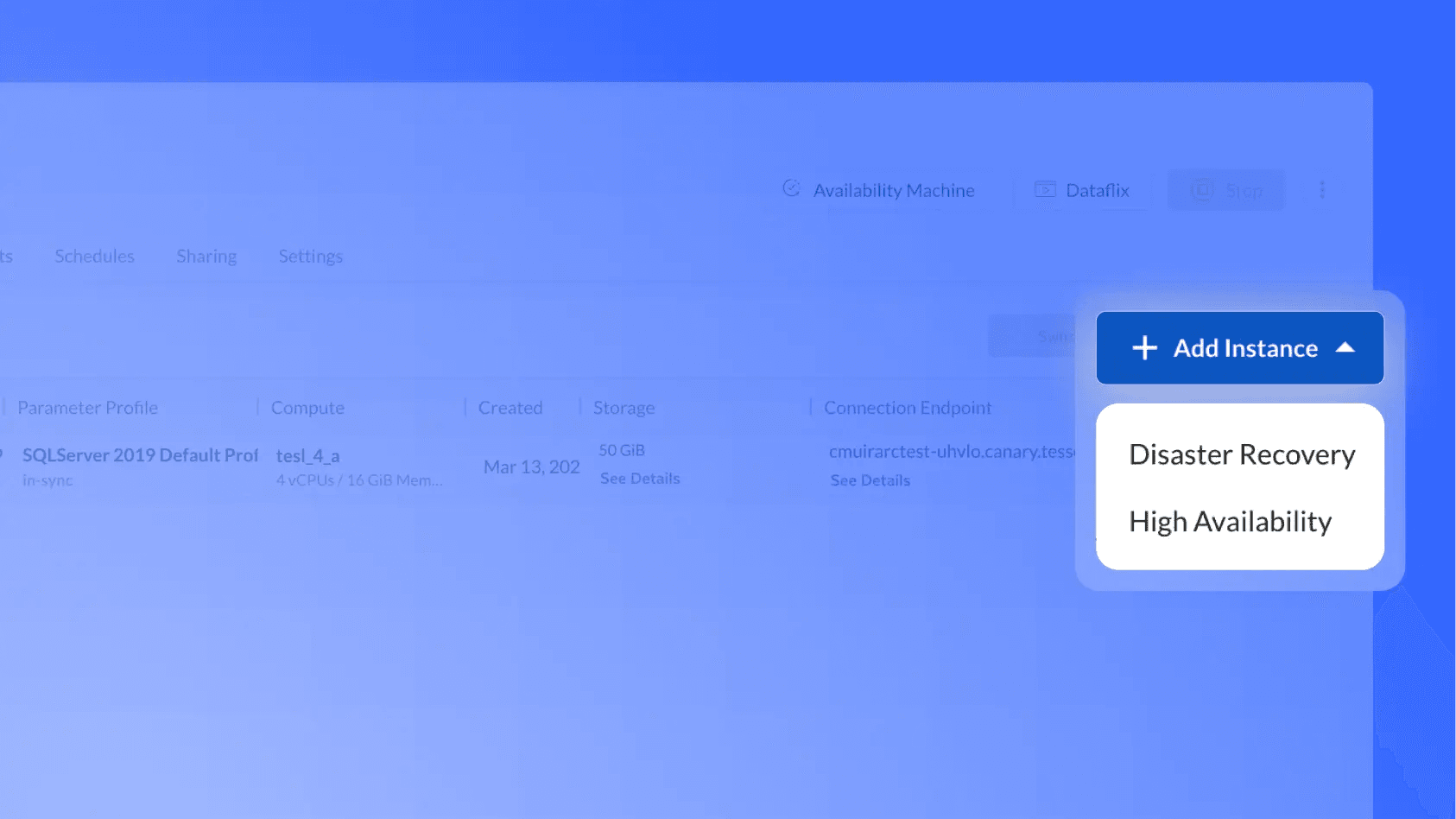
Task: Open See Details under 50 GiB storage
Action: point(640,479)
